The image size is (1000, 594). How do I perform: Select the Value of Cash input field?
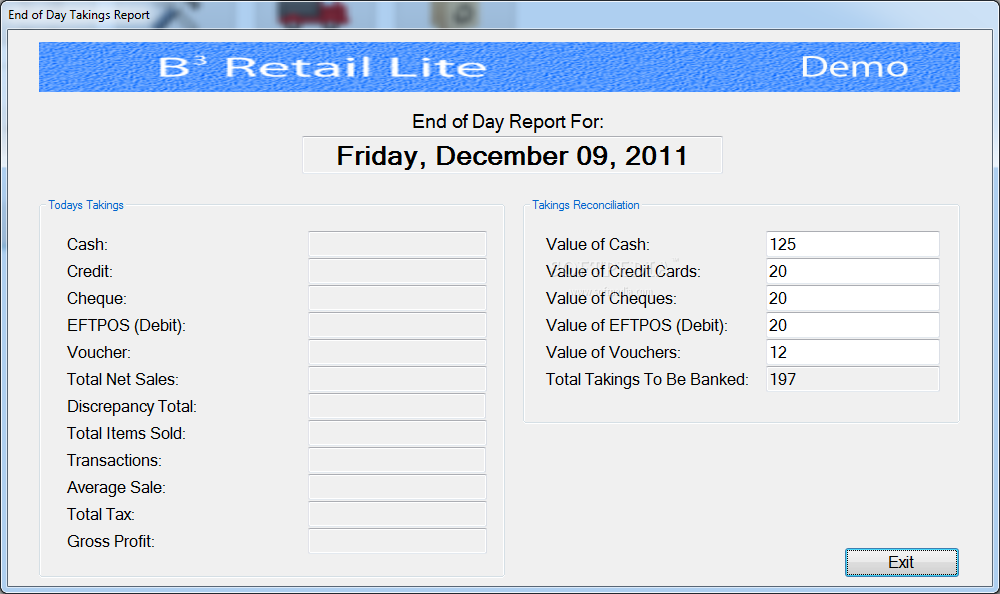[x=853, y=244]
